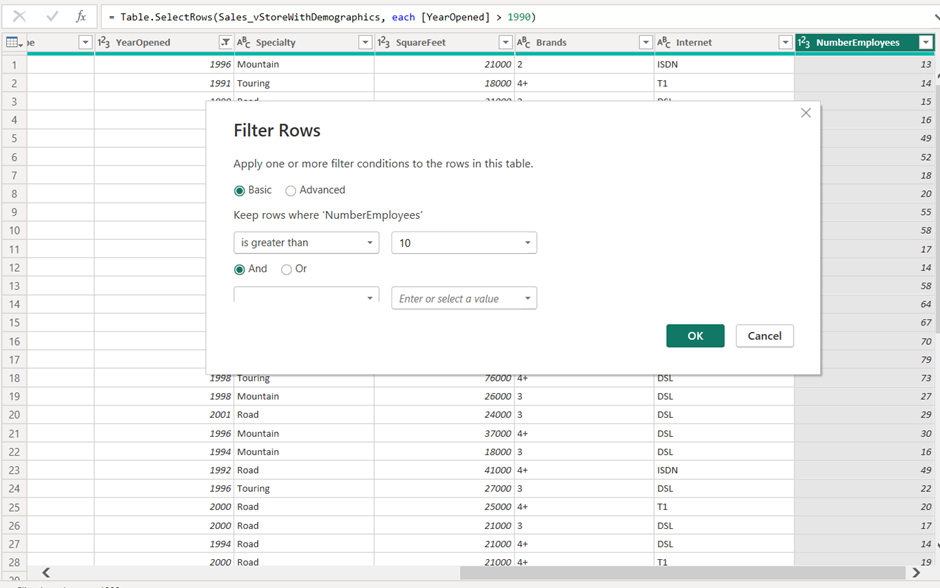Click the table icon in header corner
The height and width of the screenshot is (588, 940).
tap(13, 42)
